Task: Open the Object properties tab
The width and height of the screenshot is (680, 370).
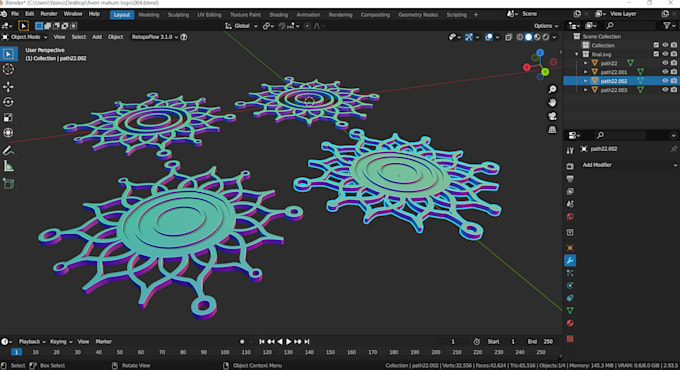Action: [x=570, y=248]
